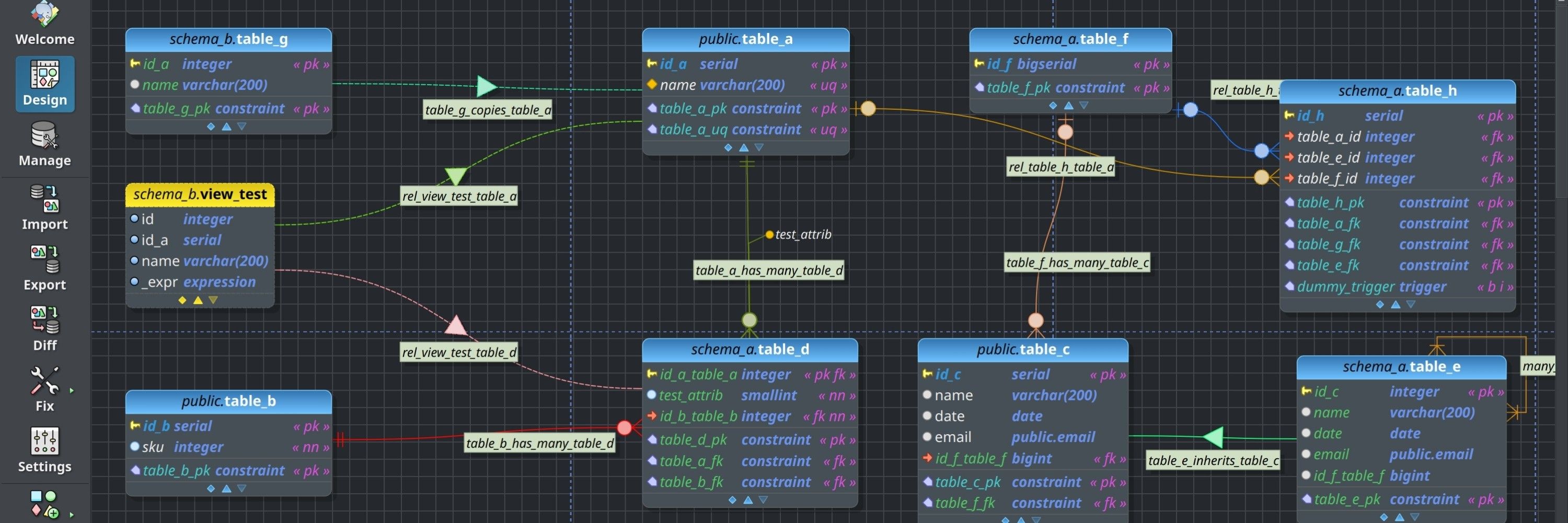Screen dimensions: 1568x523
Task: Click the green arrow of rel_view_test_table_a
Action: coord(455,176)
